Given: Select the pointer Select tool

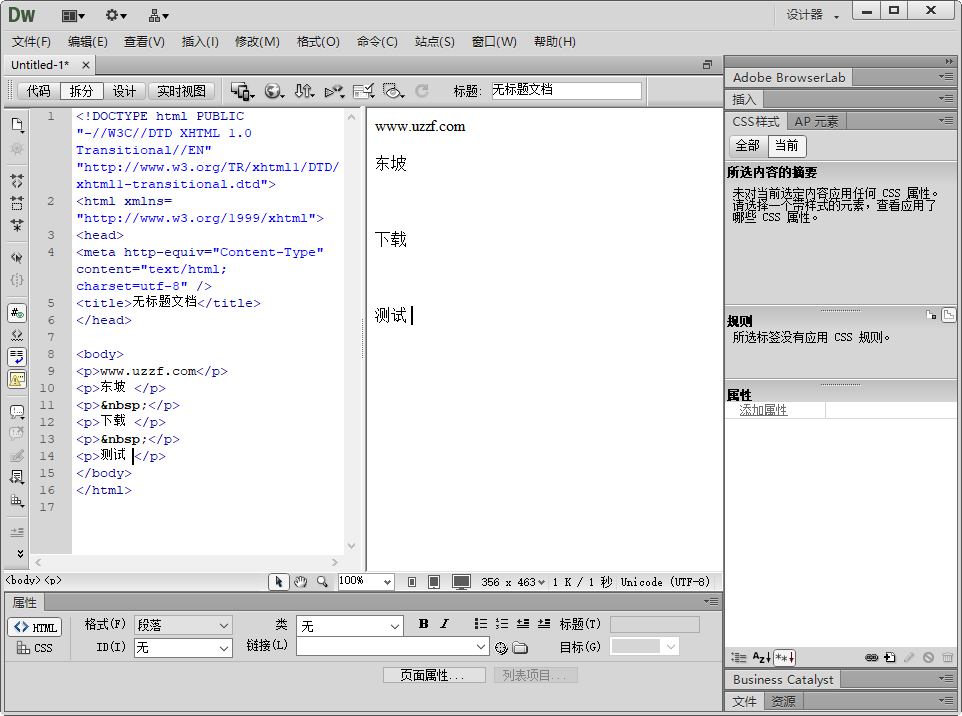Looking at the screenshot, I should (279, 582).
